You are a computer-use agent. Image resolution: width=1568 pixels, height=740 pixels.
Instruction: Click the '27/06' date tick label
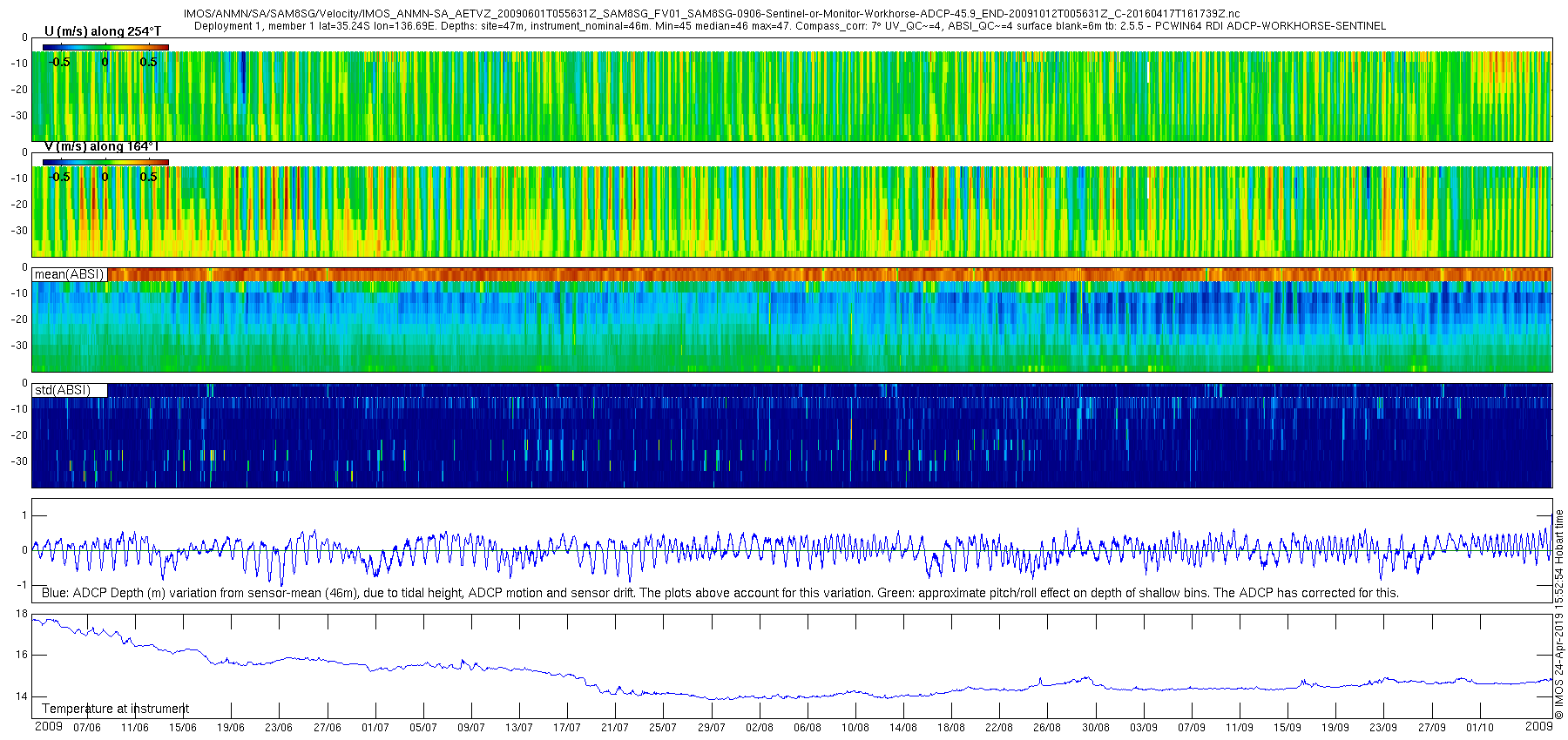coord(328,728)
